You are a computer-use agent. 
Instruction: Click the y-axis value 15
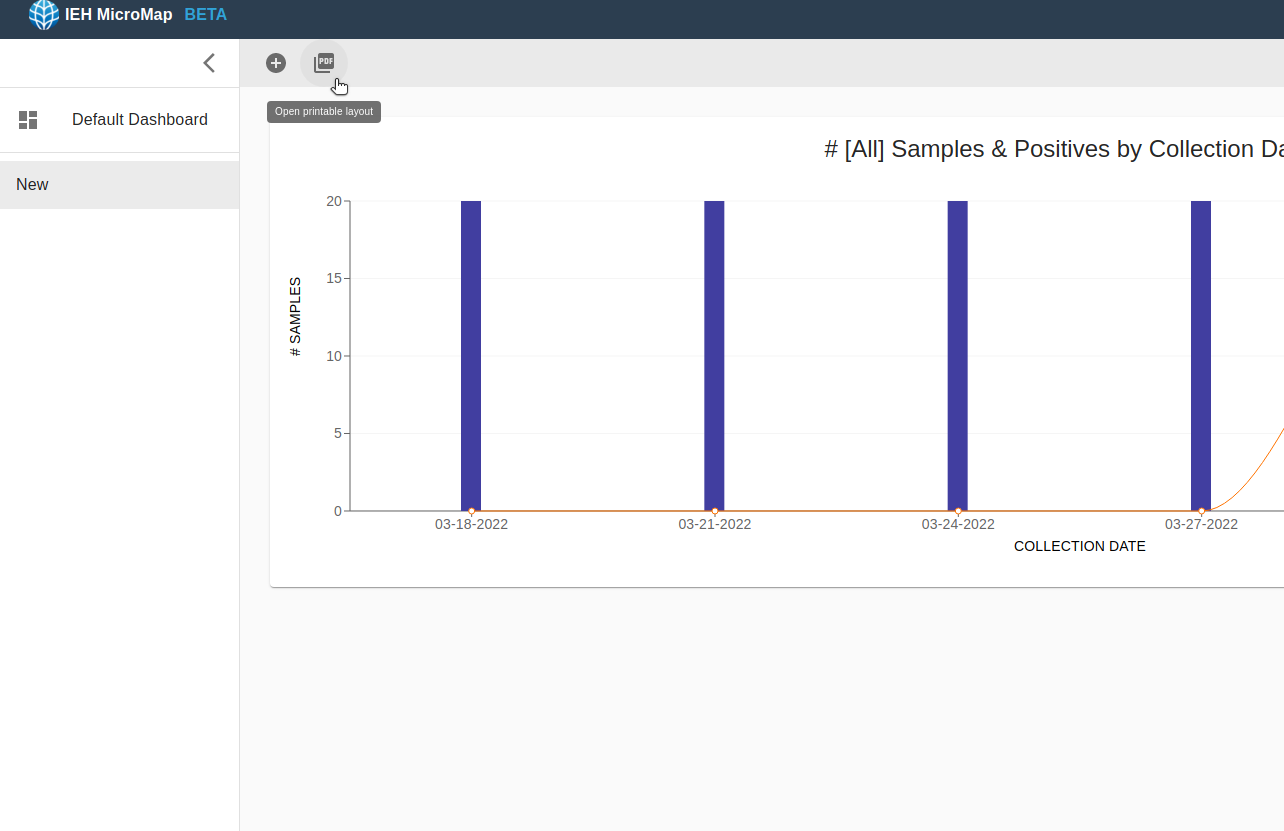[x=334, y=278]
